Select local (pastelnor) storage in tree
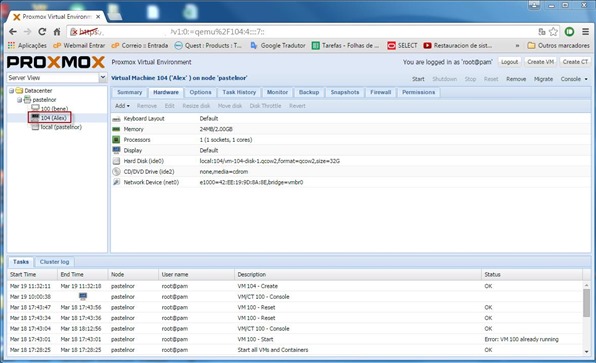Viewport: 596px width, 363px height. [61, 127]
